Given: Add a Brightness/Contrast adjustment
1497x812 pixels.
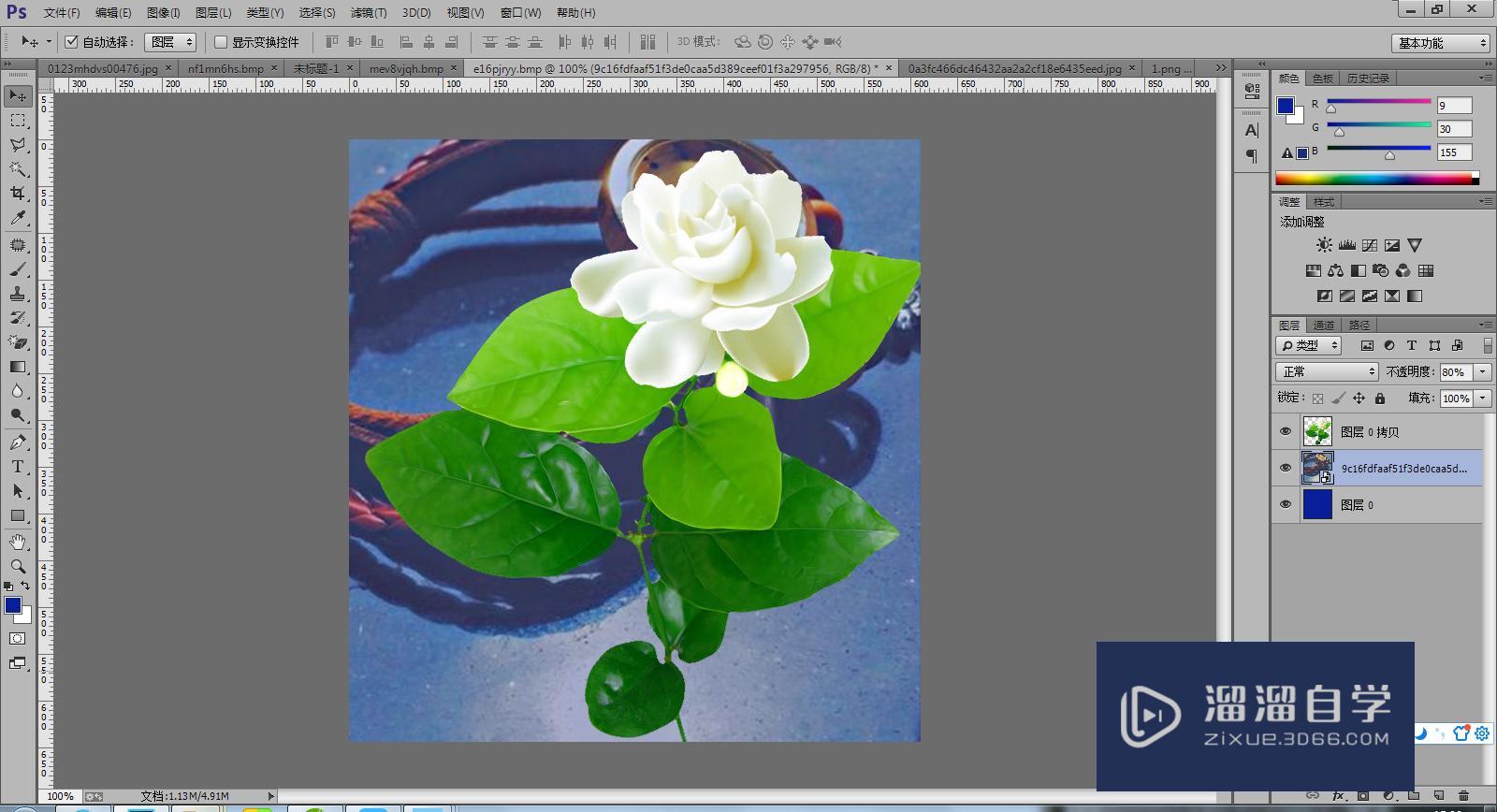Looking at the screenshot, I should [x=1324, y=245].
